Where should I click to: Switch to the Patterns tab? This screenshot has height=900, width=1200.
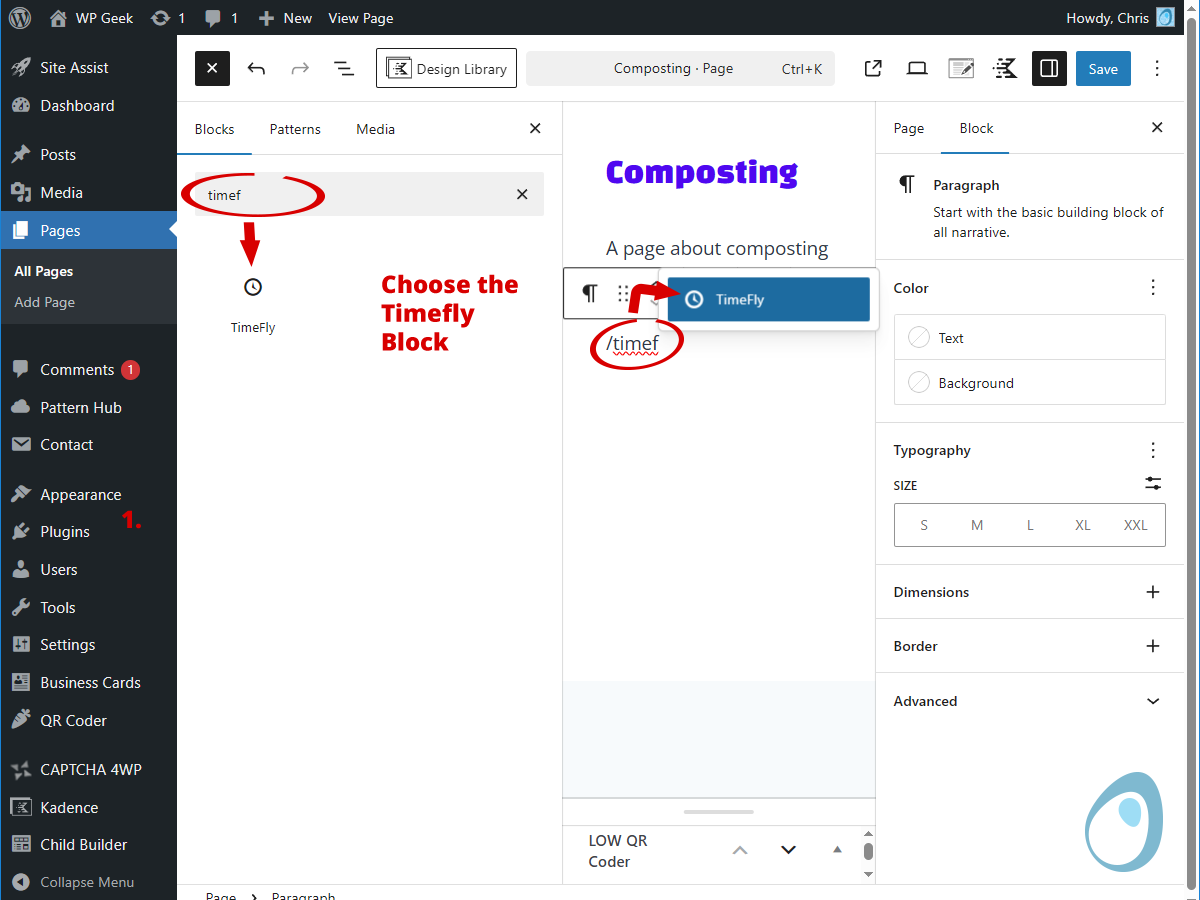pos(294,129)
